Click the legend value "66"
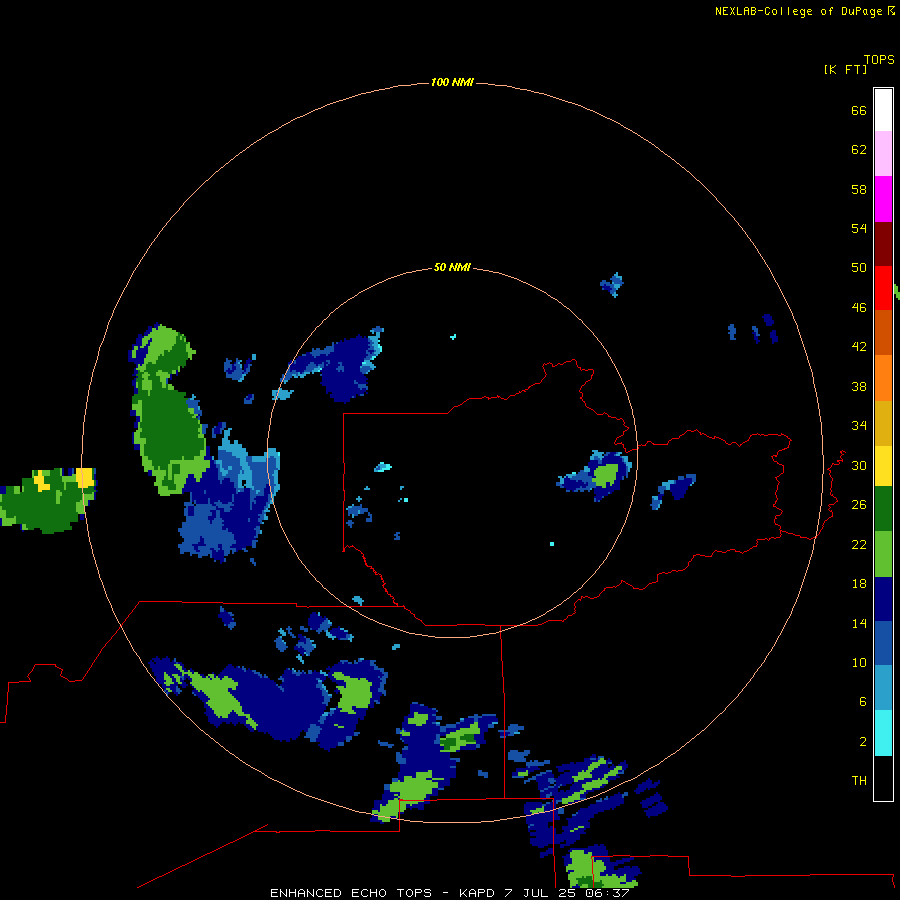The height and width of the screenshot is (900, 900). point(859,111)
